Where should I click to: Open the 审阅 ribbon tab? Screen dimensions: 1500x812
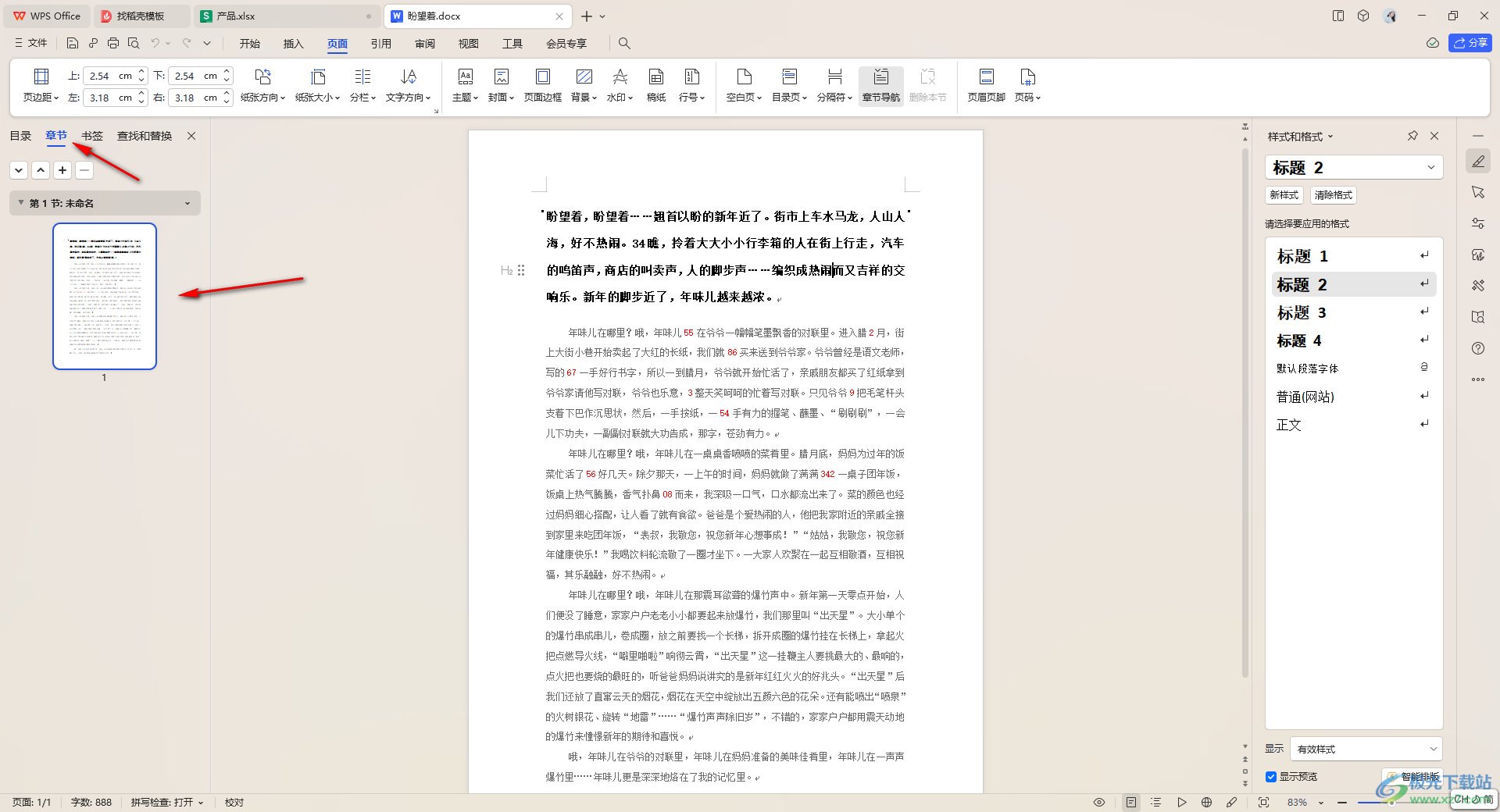pos(425,44)
